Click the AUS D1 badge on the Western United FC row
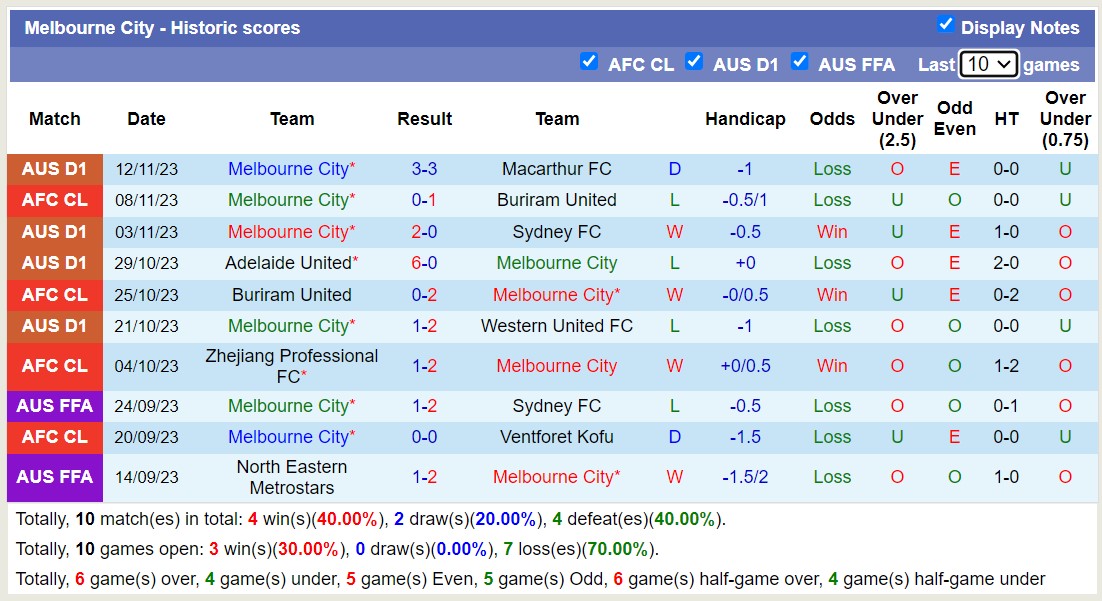Screen dimensions: 1102x601 (55, 325)
